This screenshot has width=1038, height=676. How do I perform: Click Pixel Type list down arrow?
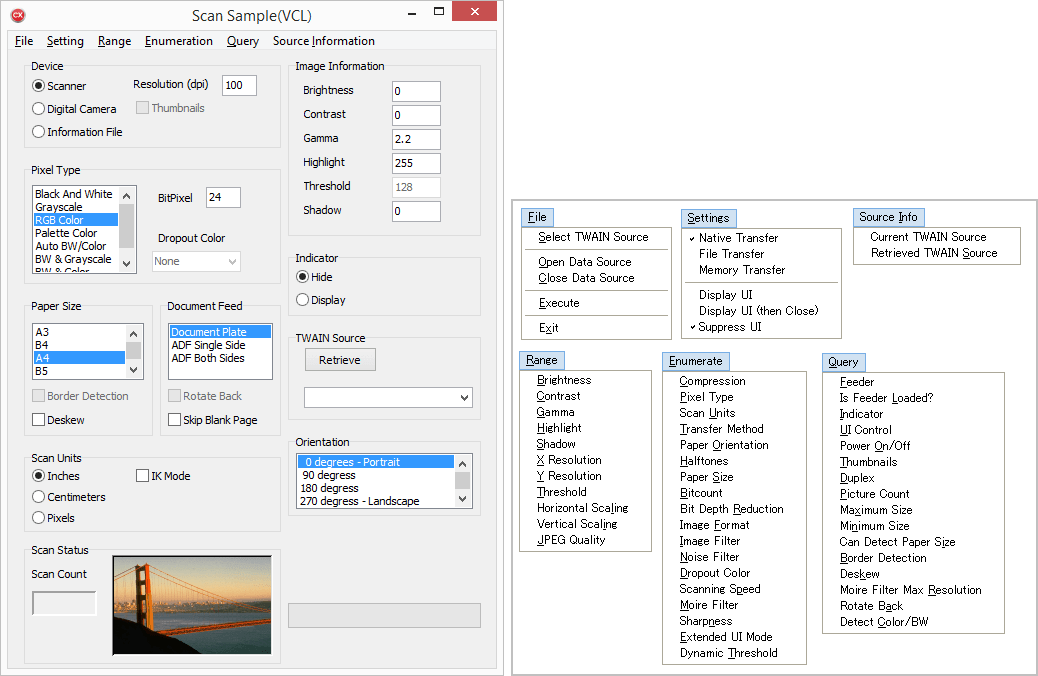click(127, 263)
